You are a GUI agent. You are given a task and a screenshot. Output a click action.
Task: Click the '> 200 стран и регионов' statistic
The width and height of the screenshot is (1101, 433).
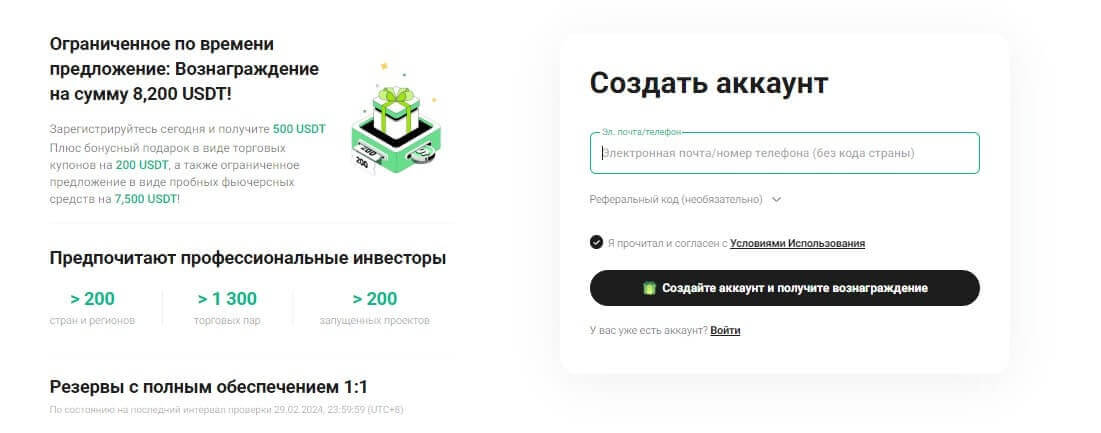click(x=92, y=308)
